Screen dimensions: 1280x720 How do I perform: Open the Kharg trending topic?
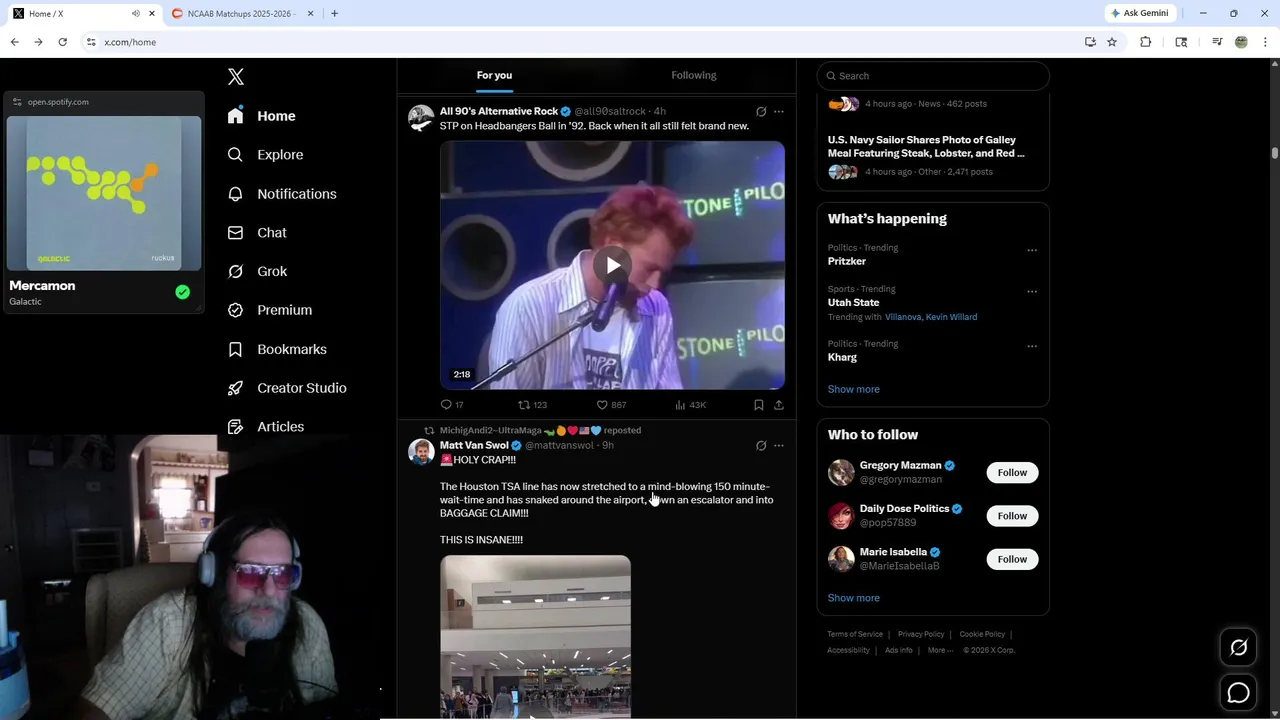(x=842, y=357)
